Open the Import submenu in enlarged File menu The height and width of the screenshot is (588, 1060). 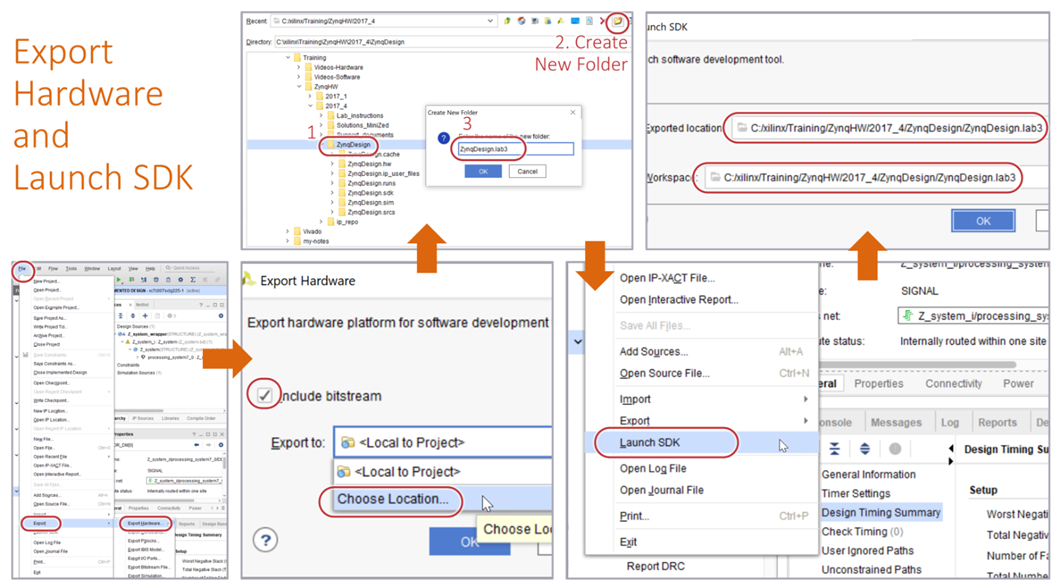coord(702,399)
